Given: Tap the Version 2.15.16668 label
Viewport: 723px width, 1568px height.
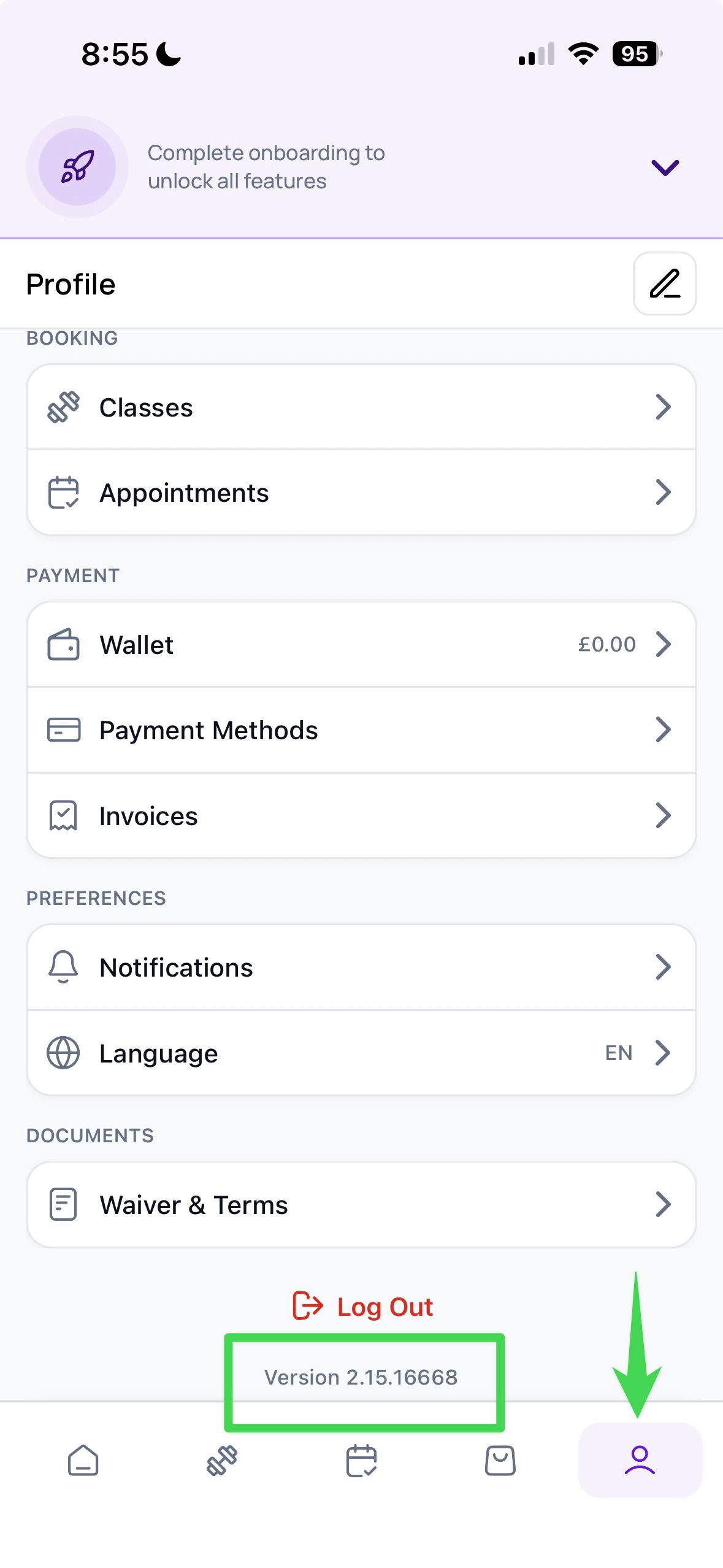Looking at the screenshot, I should point(361,1377).
